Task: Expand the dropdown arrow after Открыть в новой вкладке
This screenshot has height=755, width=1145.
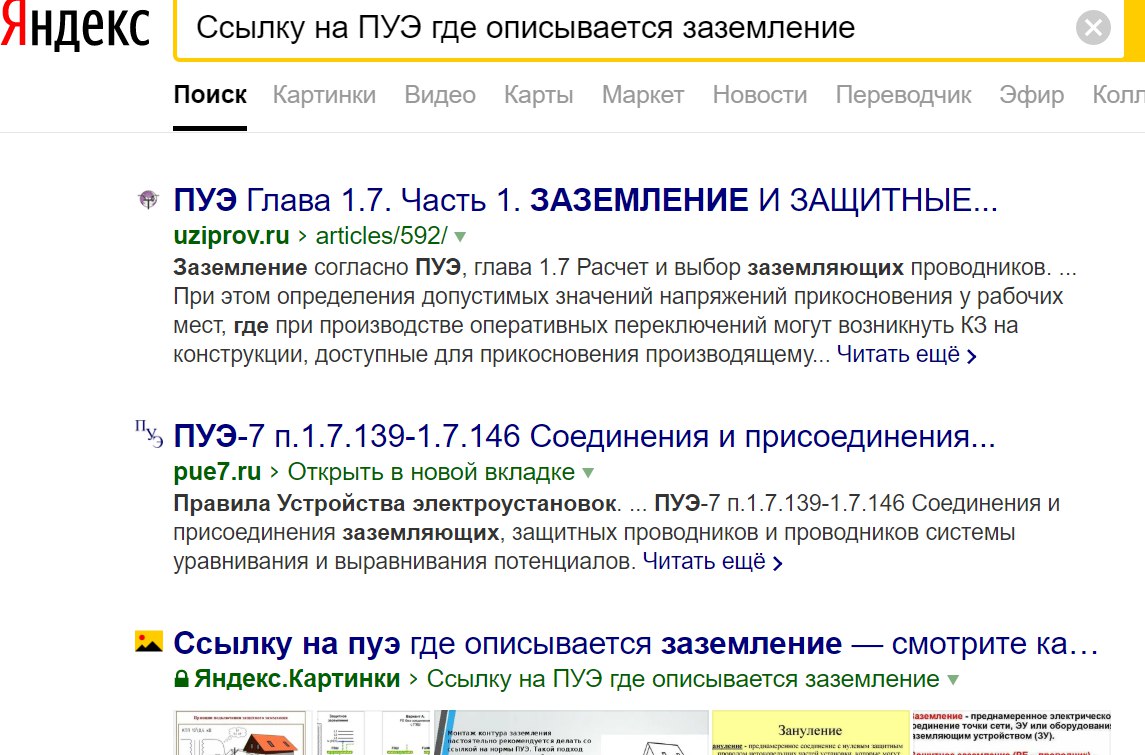Action: pyautogui.click(x=588, y=473)
